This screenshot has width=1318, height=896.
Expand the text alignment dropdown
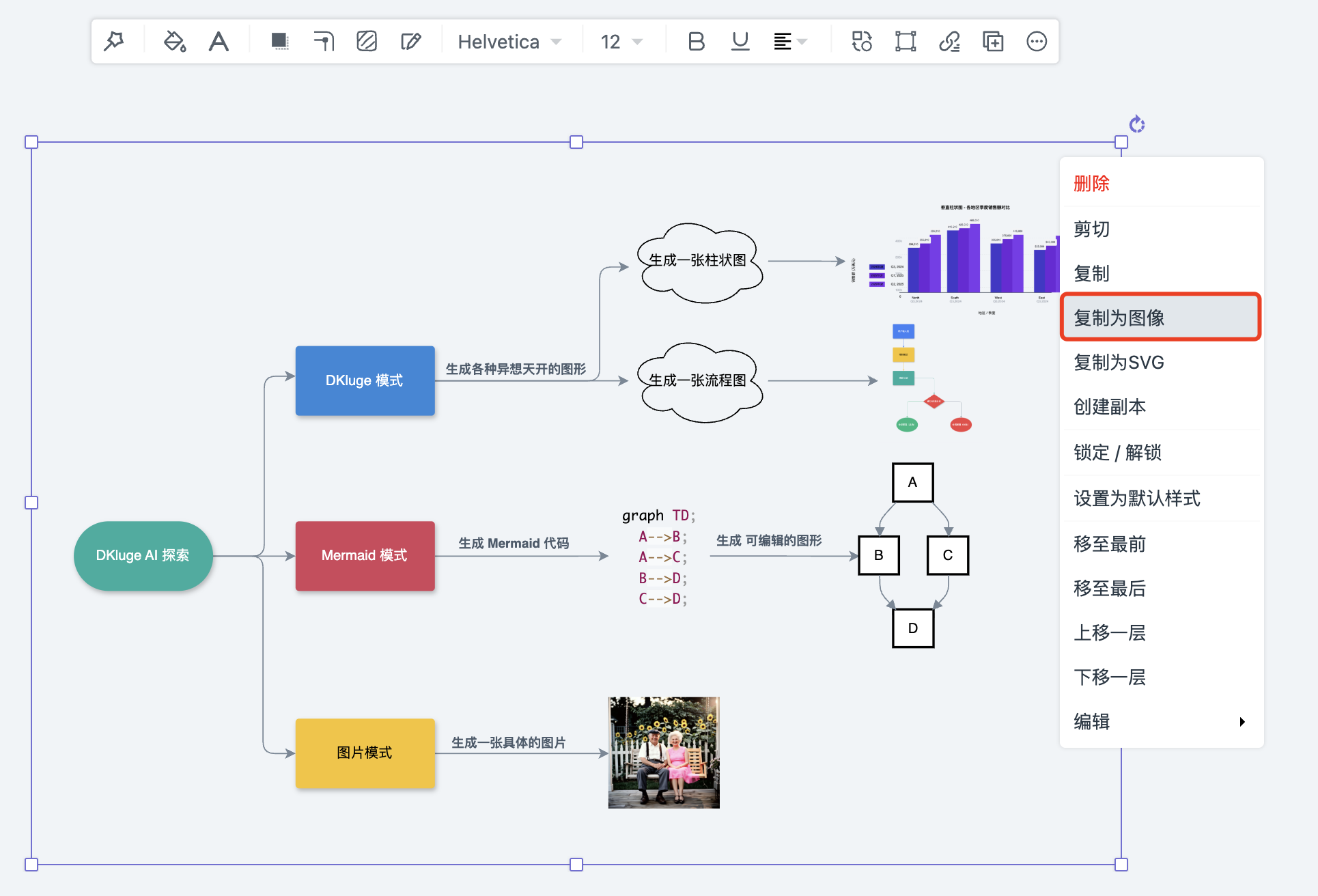coord(790,42)
